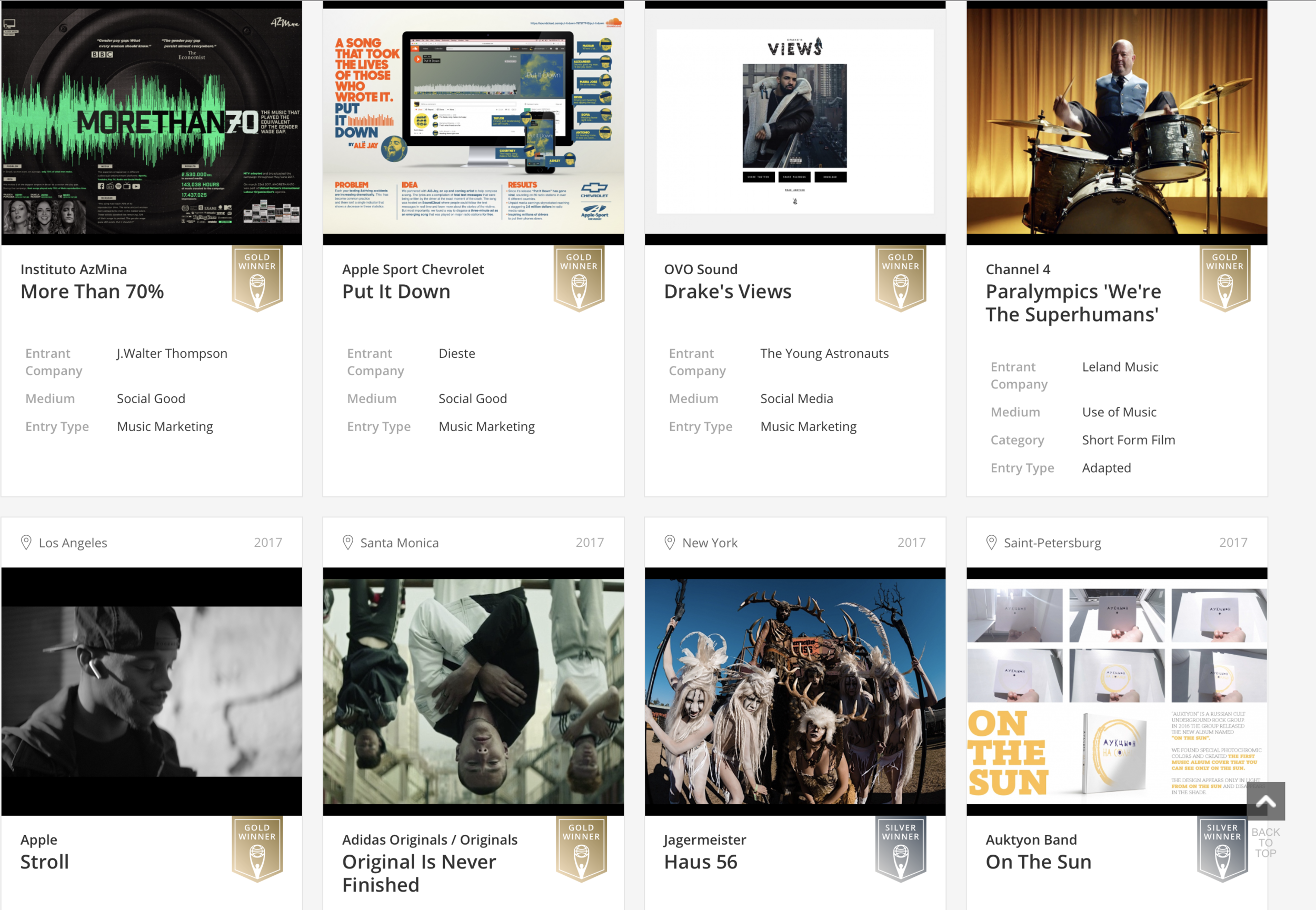Click the location pin next to Saint-Petersburg
Viewport: 1316px width, 910px height.
[991, 542]
